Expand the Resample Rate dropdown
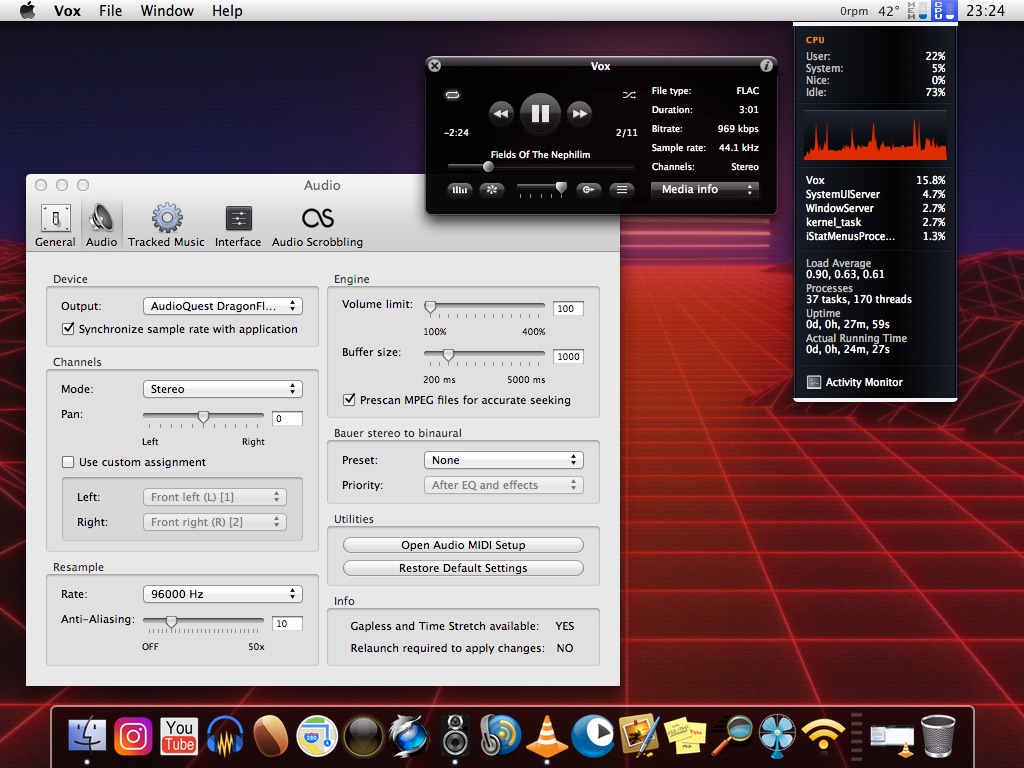1024x768 pixels. pos(222,594)
